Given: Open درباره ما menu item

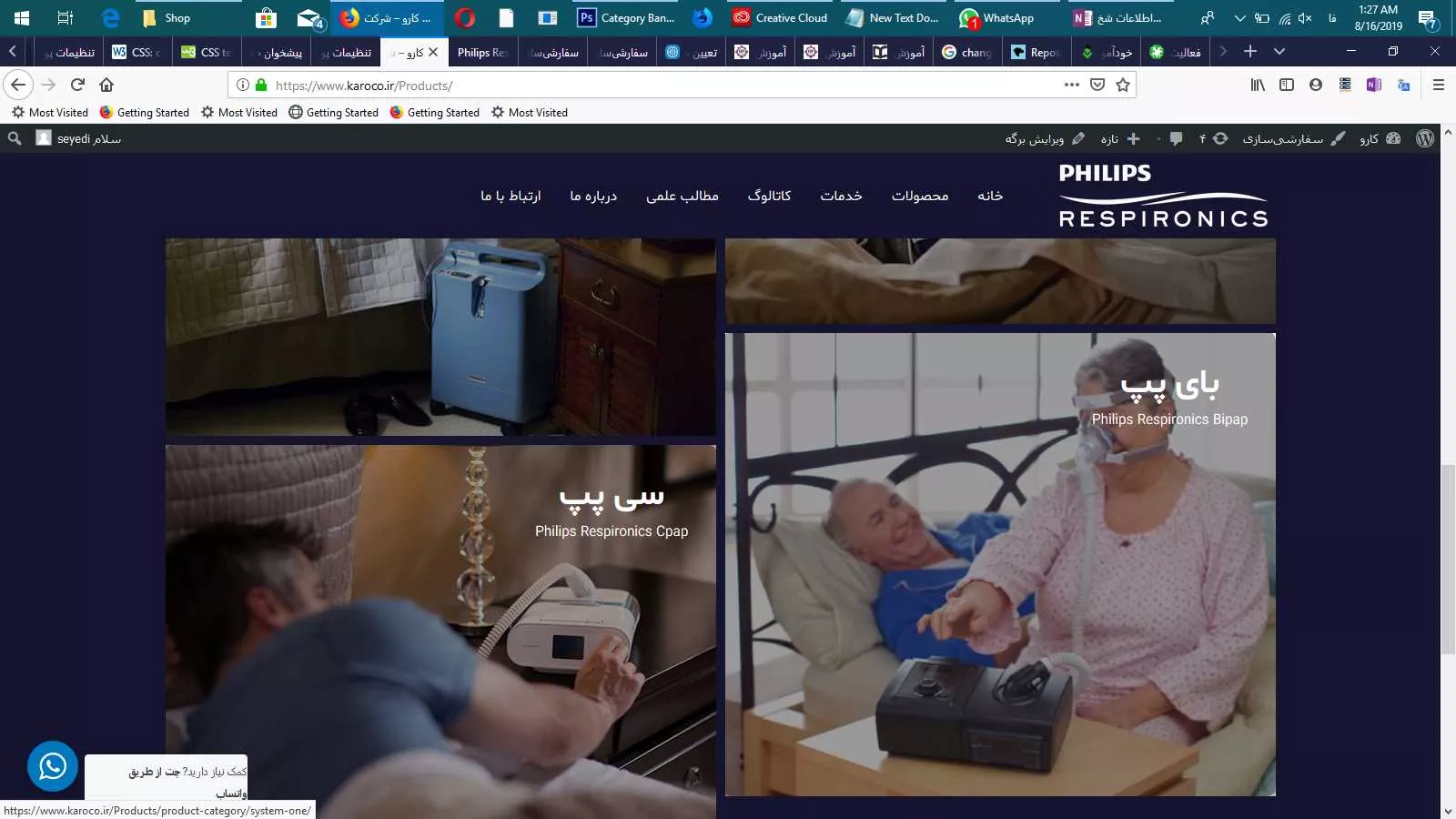Looking at the screenshot, I should coord(593,196).
